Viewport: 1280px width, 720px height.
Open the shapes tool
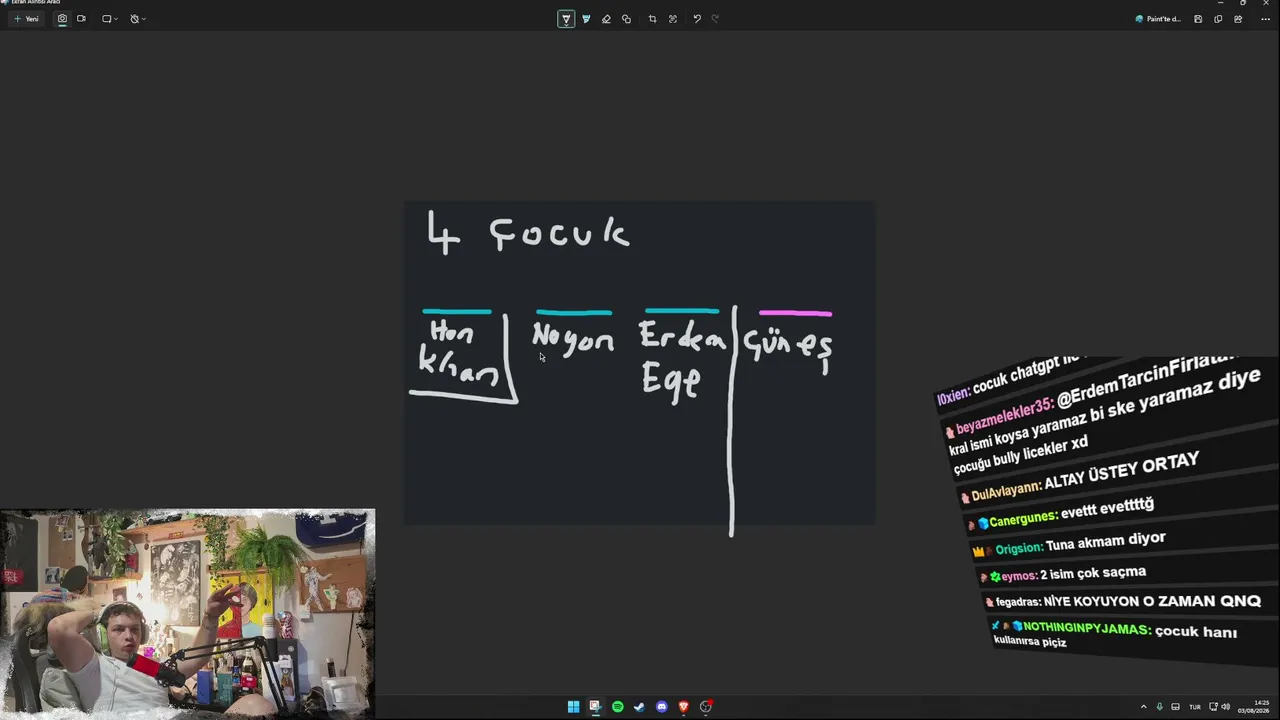tap(626, 19)
